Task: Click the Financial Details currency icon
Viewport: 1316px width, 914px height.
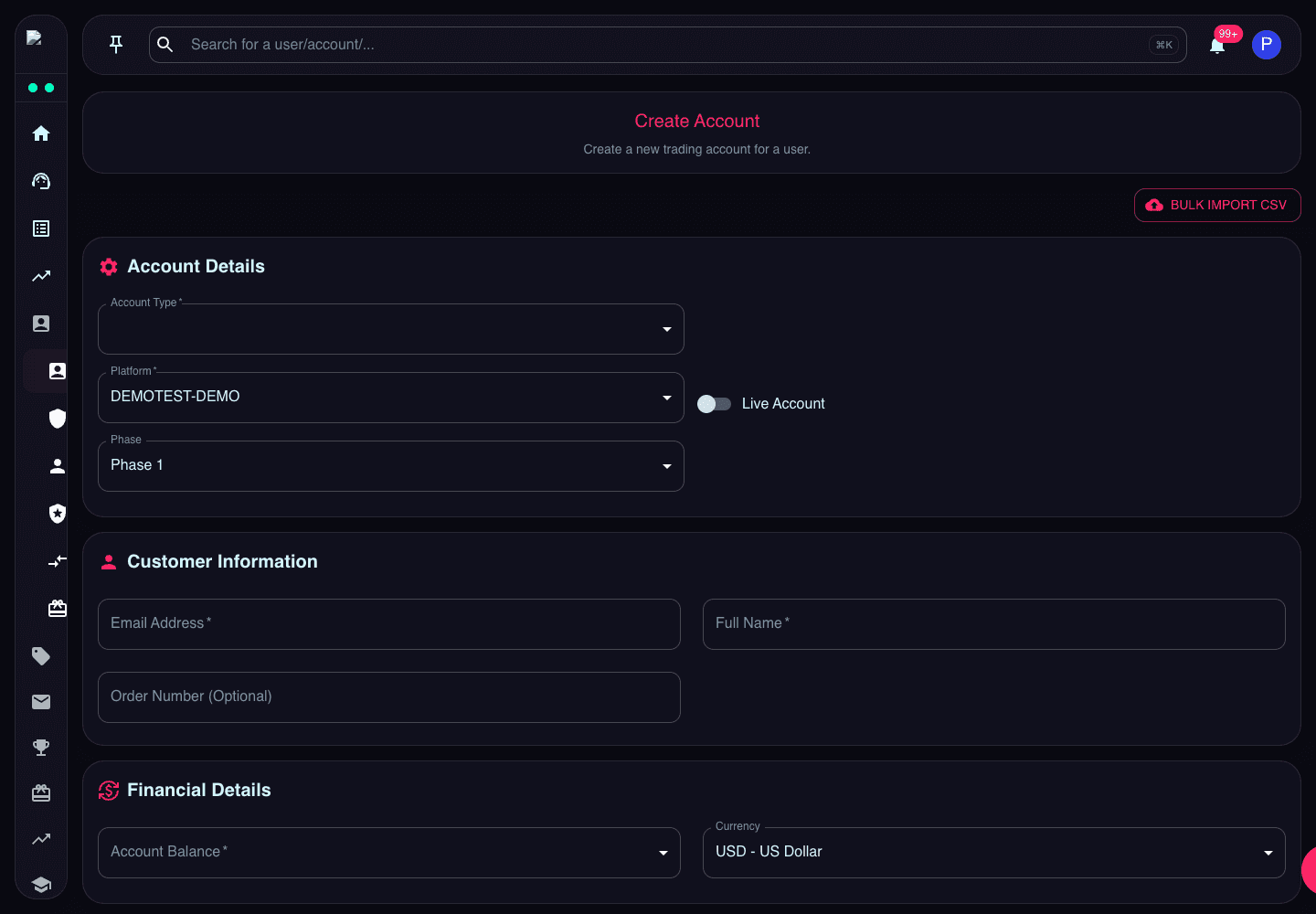Action: (109, 791)
